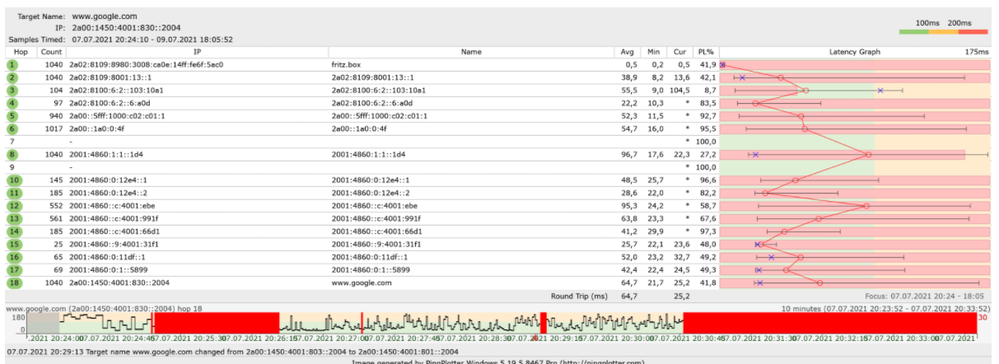Viewport: 999px width, 364px height.
Task: Select hop 6 green circle icon
Action: click(13, 129)
